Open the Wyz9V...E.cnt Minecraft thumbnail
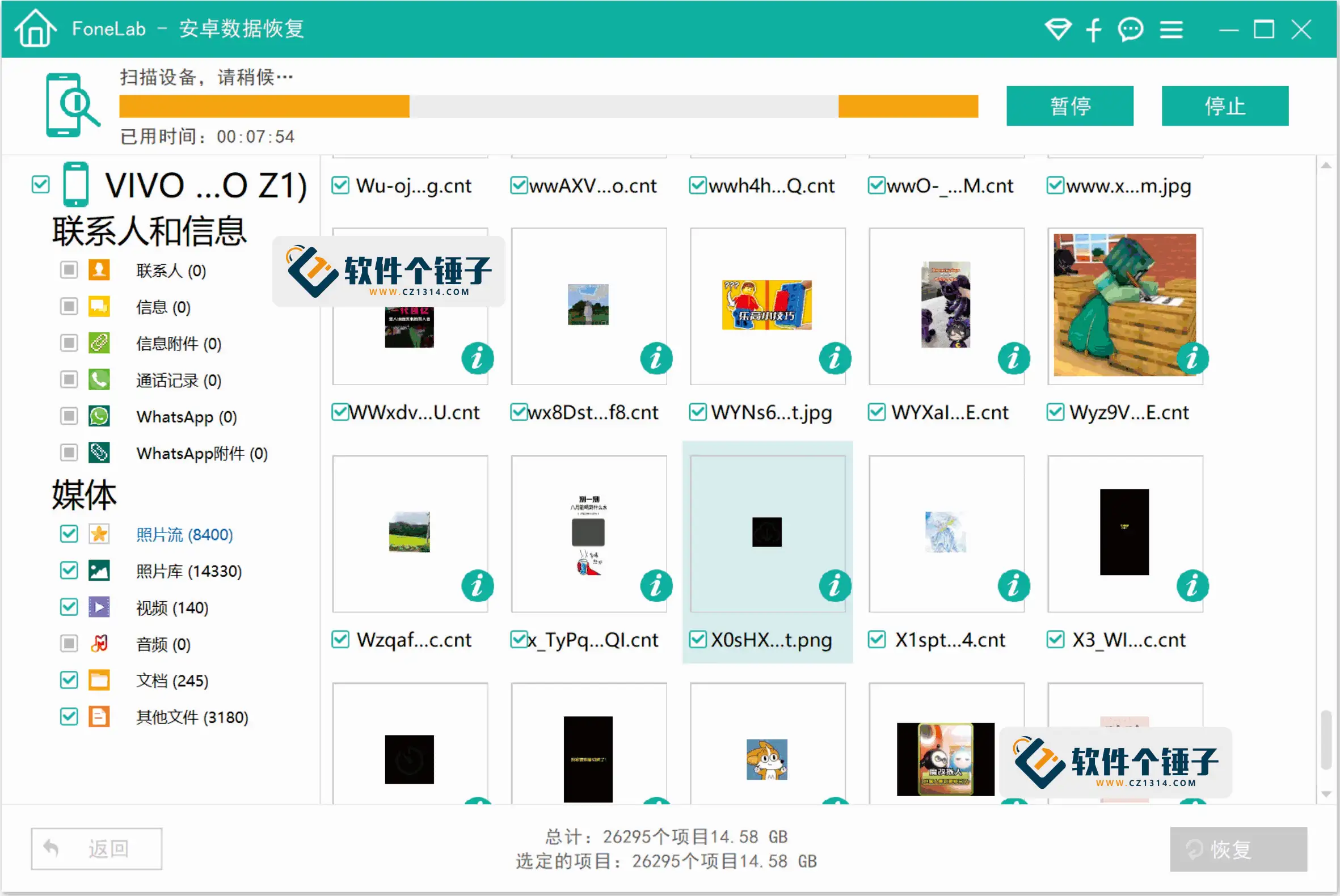Screen dimensions: 1340x896 1124,305
